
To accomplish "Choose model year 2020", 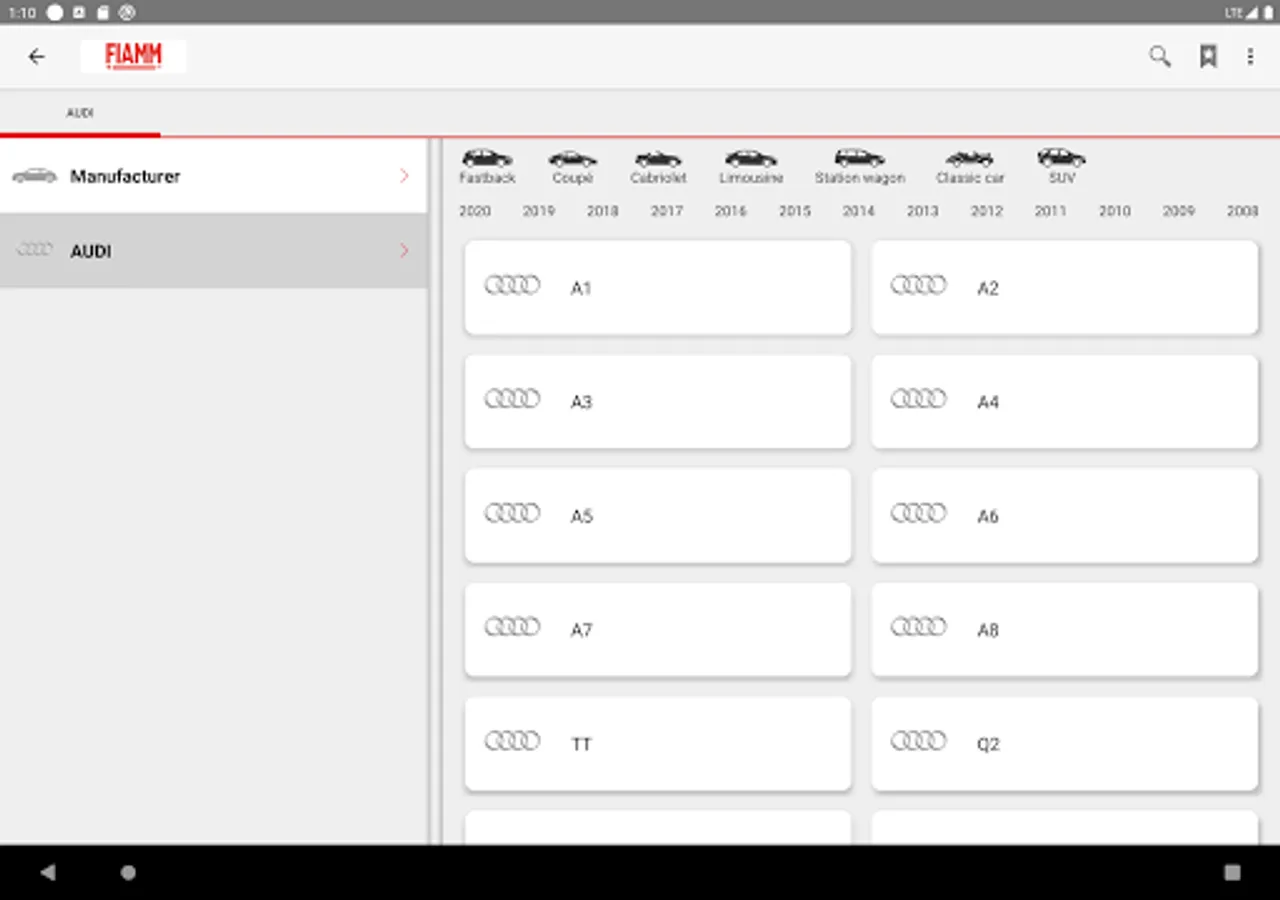I will tap(475, 211).
